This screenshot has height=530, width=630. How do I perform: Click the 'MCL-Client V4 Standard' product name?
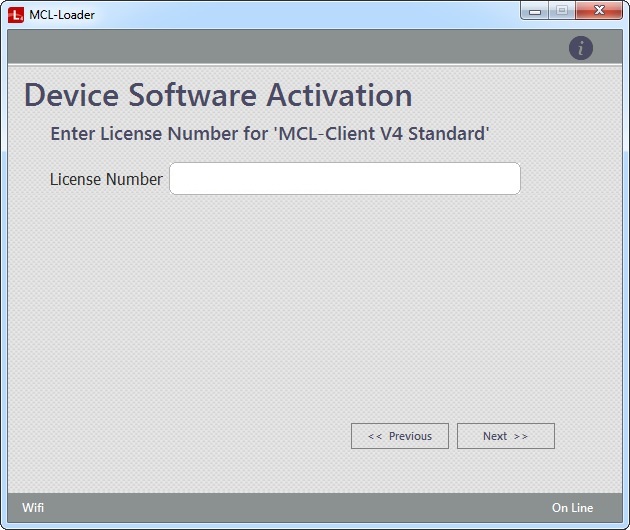(x=381, y=133)
